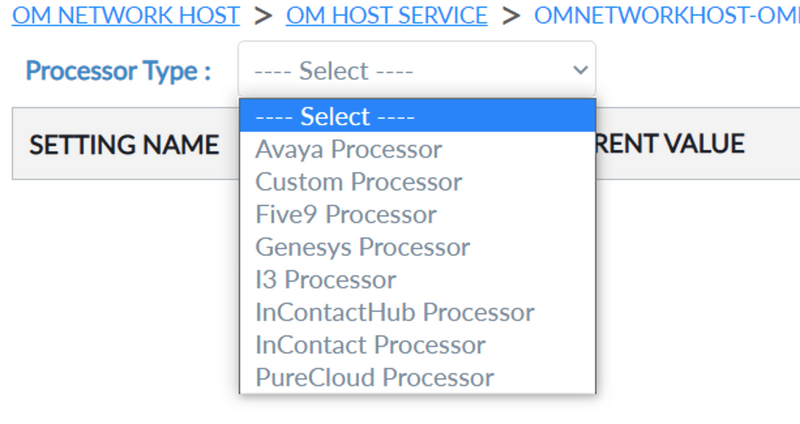Click the OMNETWORKHOST-OM breadcrumb entry
This screenshot has height=424, width=800.
click(x=667, y=15)
